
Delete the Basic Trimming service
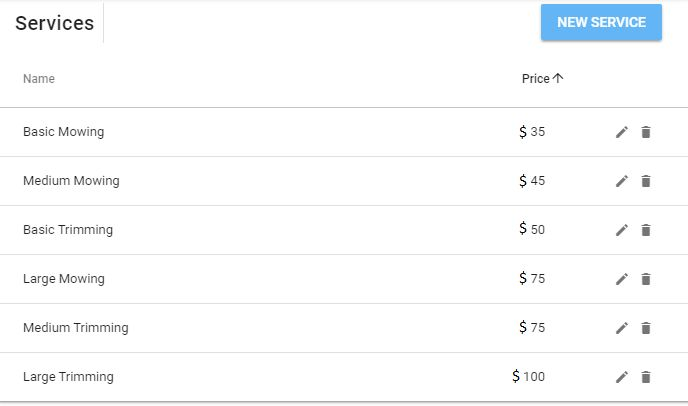[x=646, y=230]
